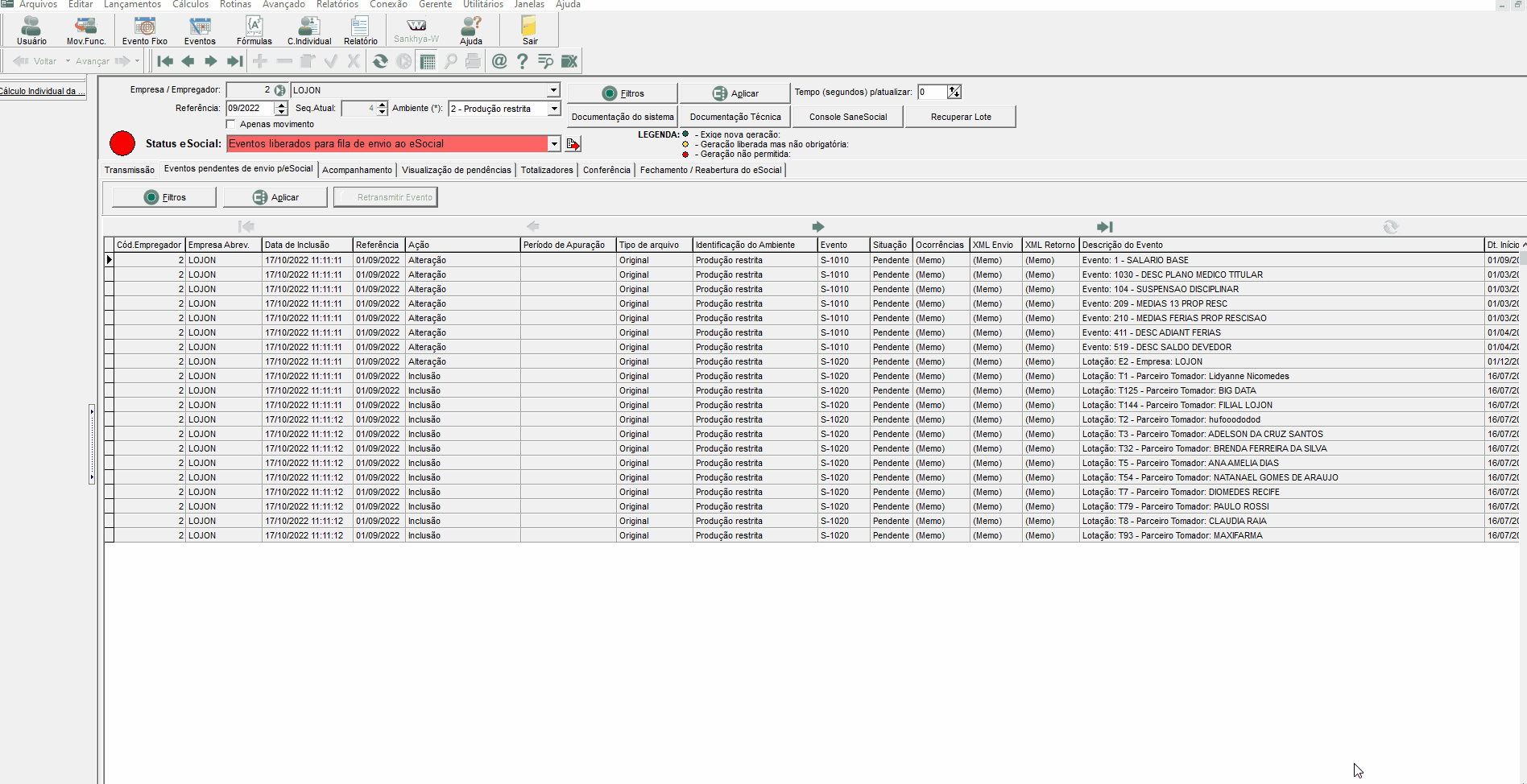Screen dimensions: 1527x784
Task: Click the Recuperar Lote button
Action: tap(961, 117)
